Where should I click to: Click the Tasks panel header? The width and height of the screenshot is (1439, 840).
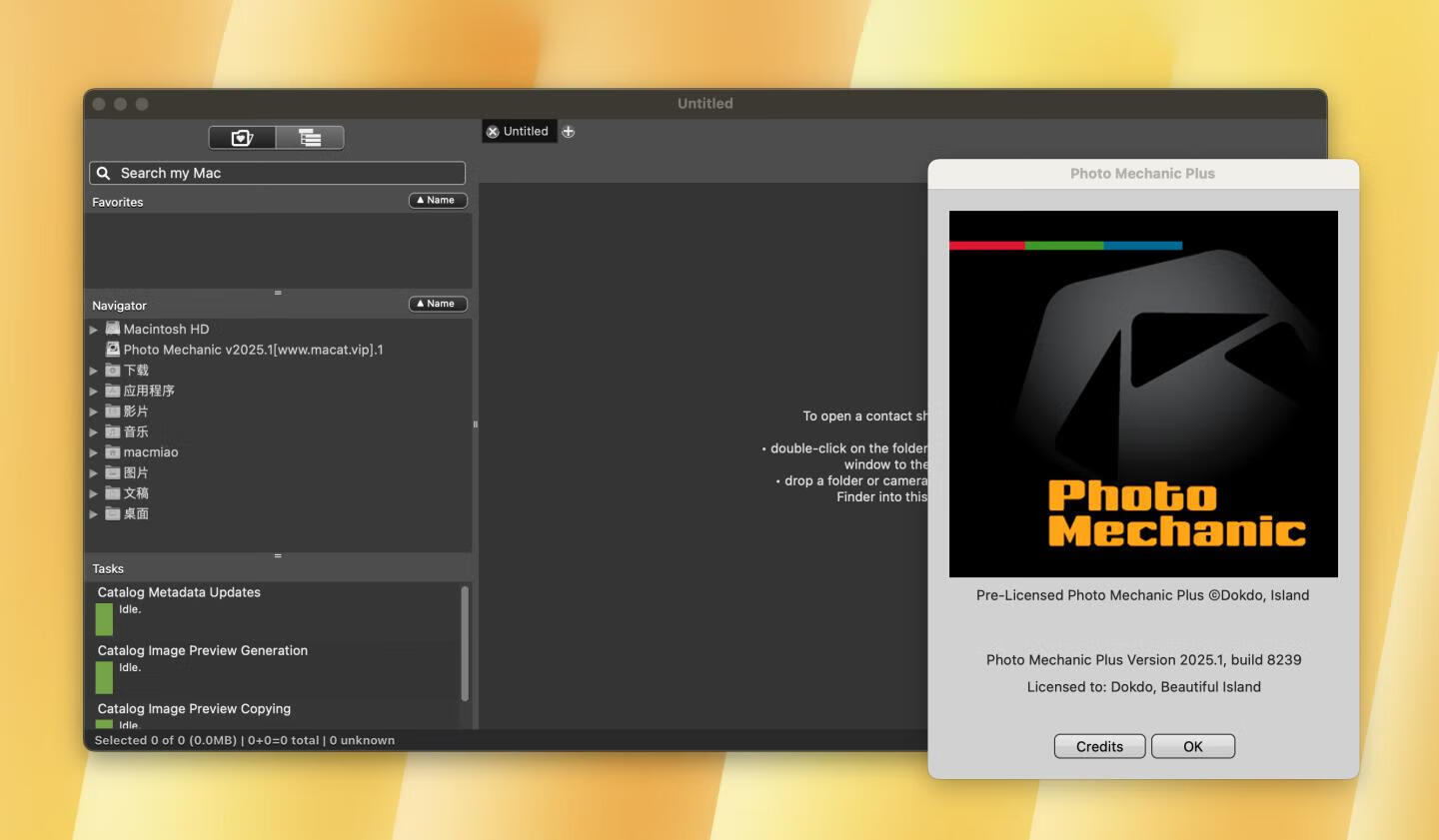click(x=108, y=568)
